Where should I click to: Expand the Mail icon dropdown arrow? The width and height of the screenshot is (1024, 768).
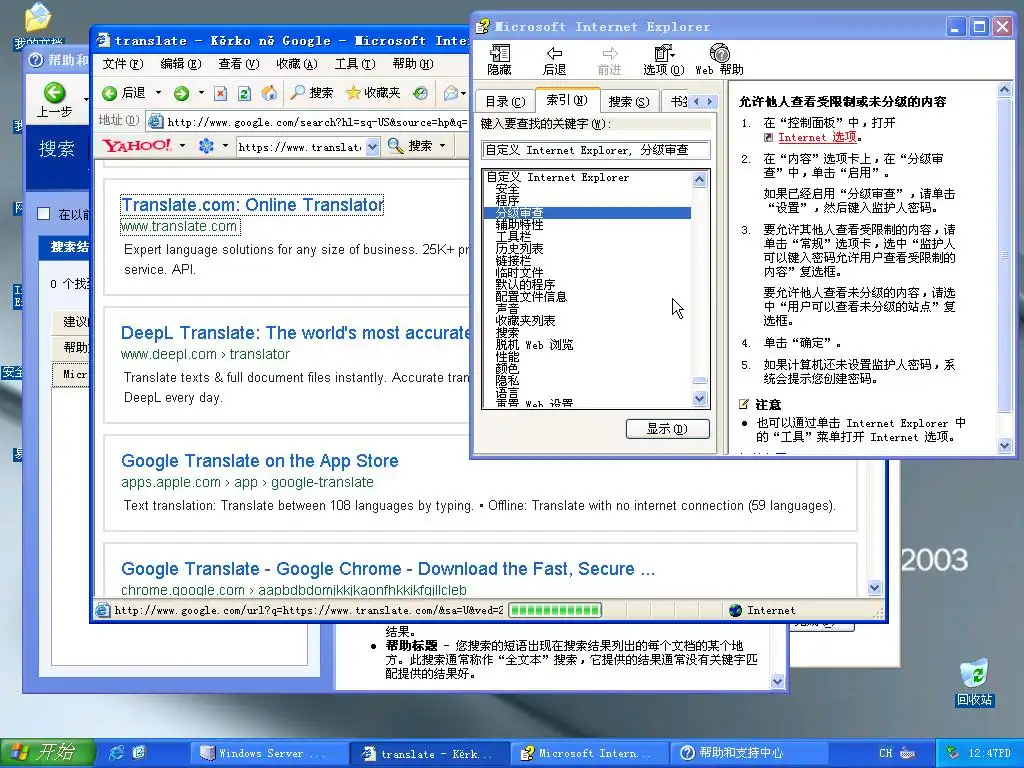point(464,93)
